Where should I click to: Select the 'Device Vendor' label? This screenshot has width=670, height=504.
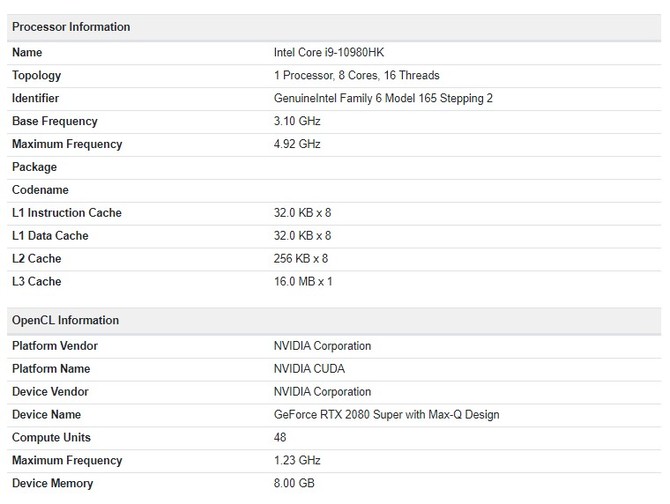click(x=50, y=392)
